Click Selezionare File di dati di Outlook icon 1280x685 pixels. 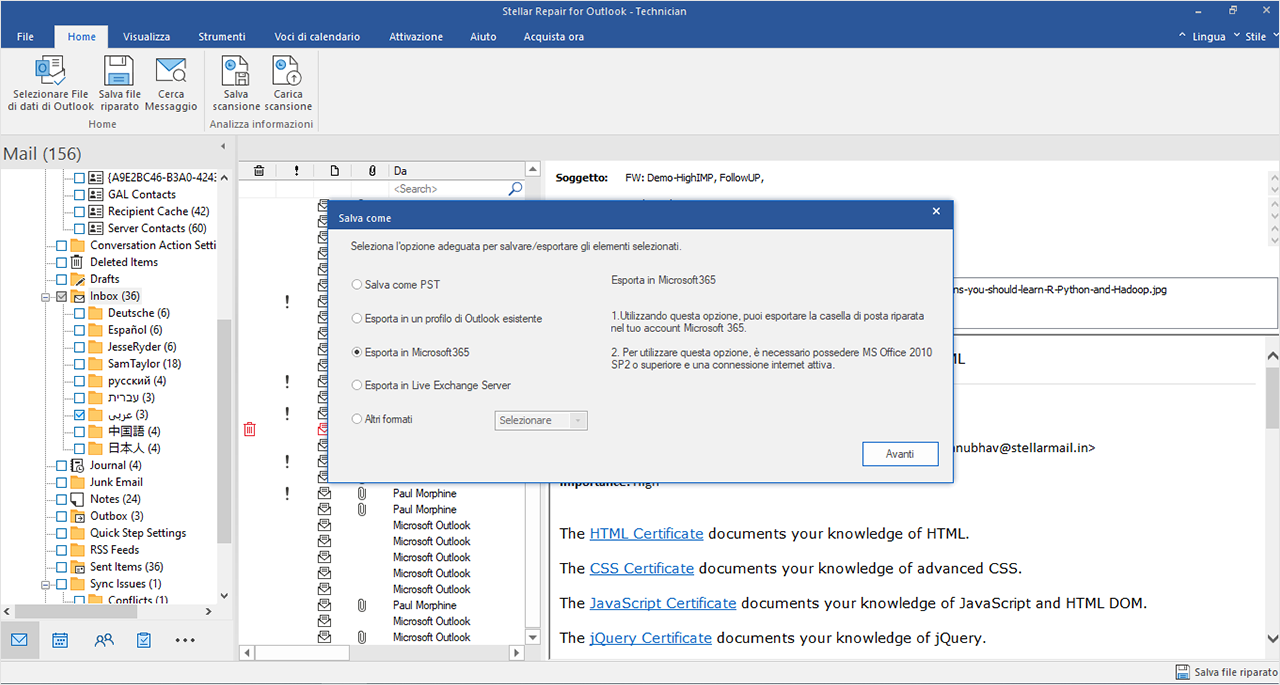50,70
